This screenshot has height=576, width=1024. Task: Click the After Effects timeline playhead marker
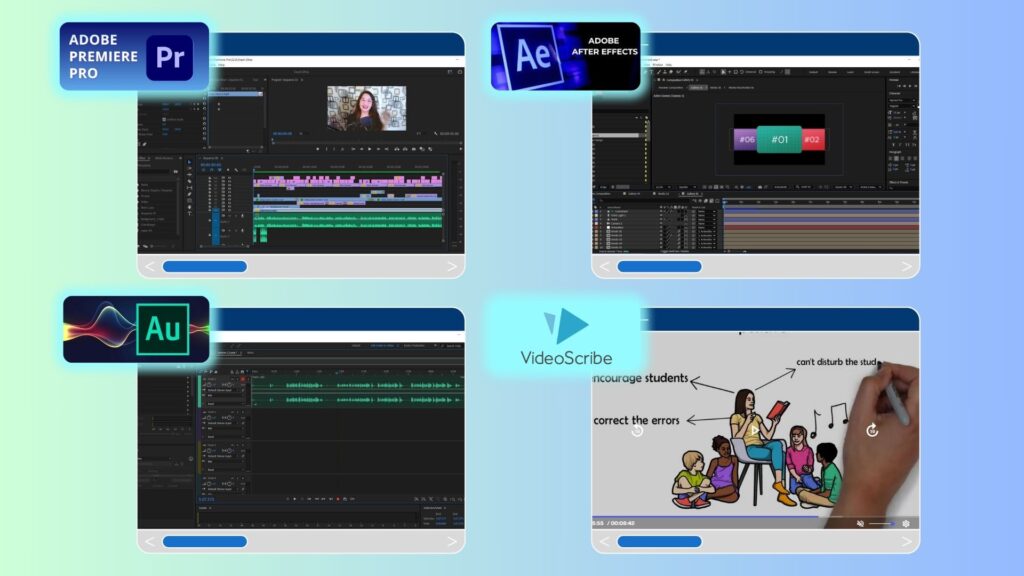pos(724,202)
